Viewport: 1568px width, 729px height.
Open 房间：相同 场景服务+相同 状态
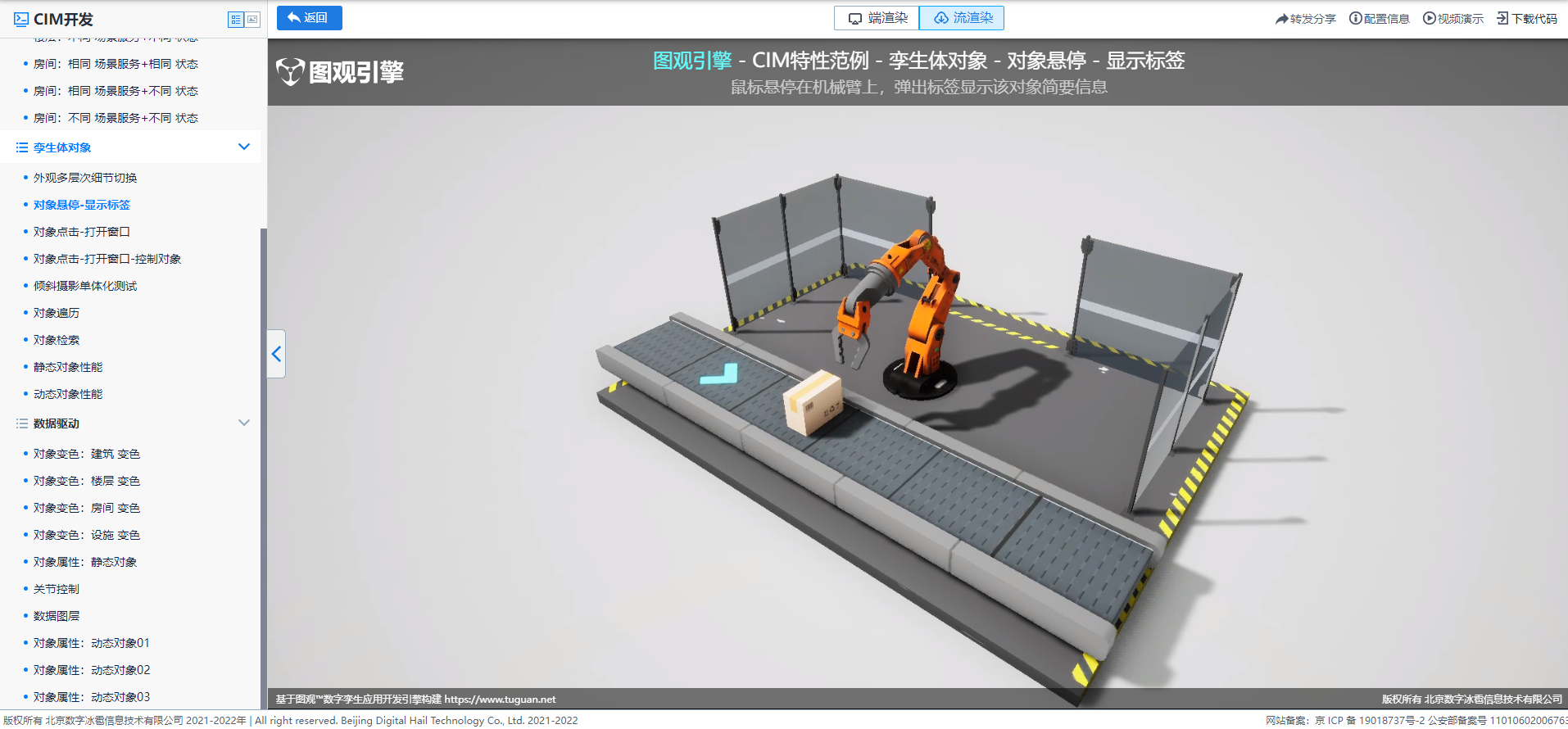(x=116, y=64)
